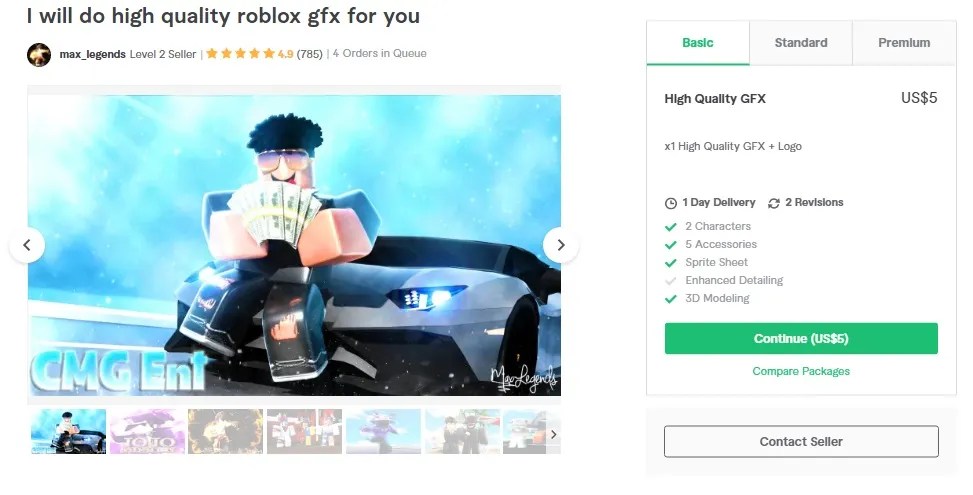Click the Contact Seller button
Screen dimensions: 973x495
point(801,442)
